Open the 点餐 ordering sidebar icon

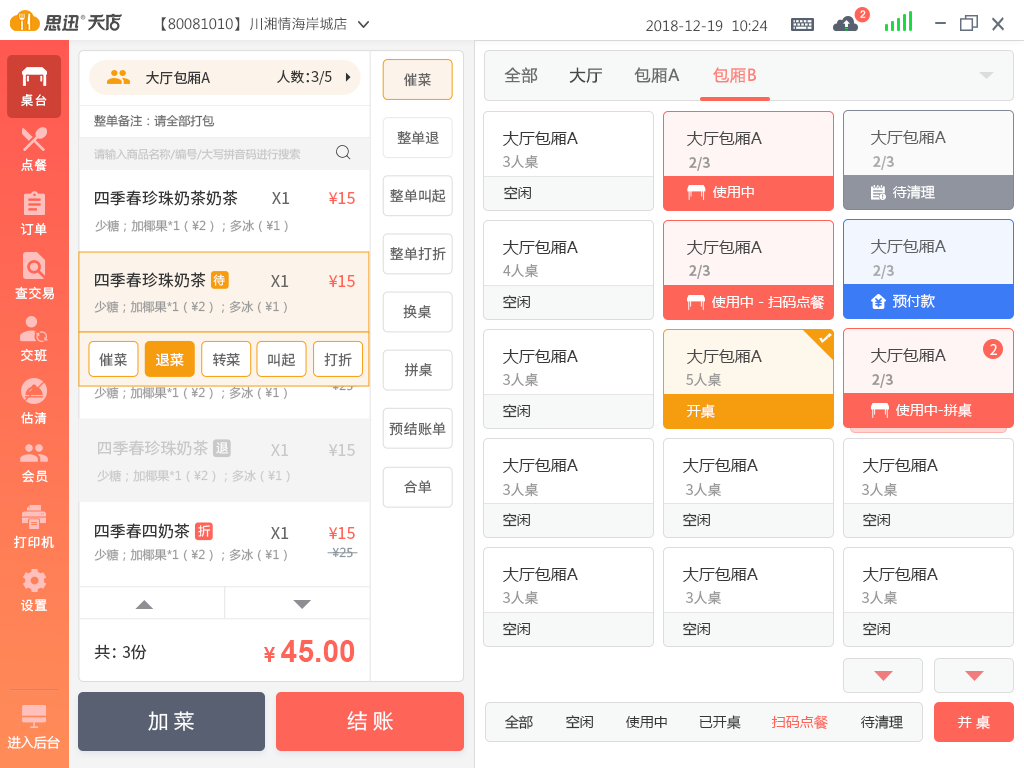click(x=34, y=148)
